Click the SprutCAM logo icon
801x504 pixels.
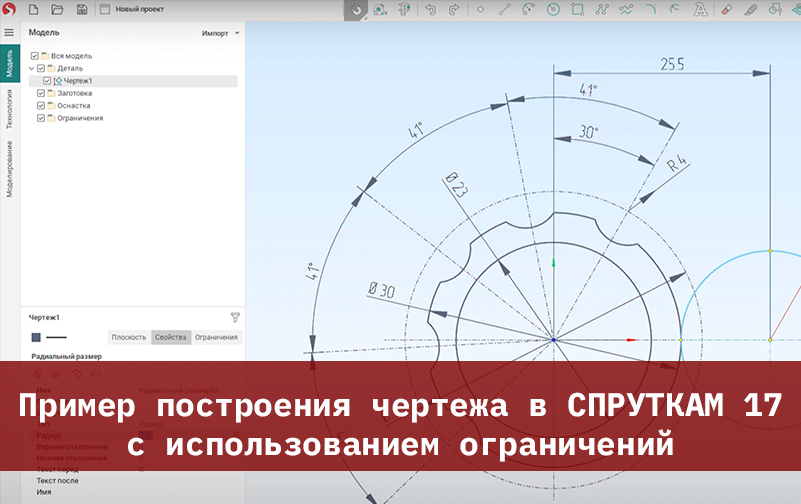(9, 9)
